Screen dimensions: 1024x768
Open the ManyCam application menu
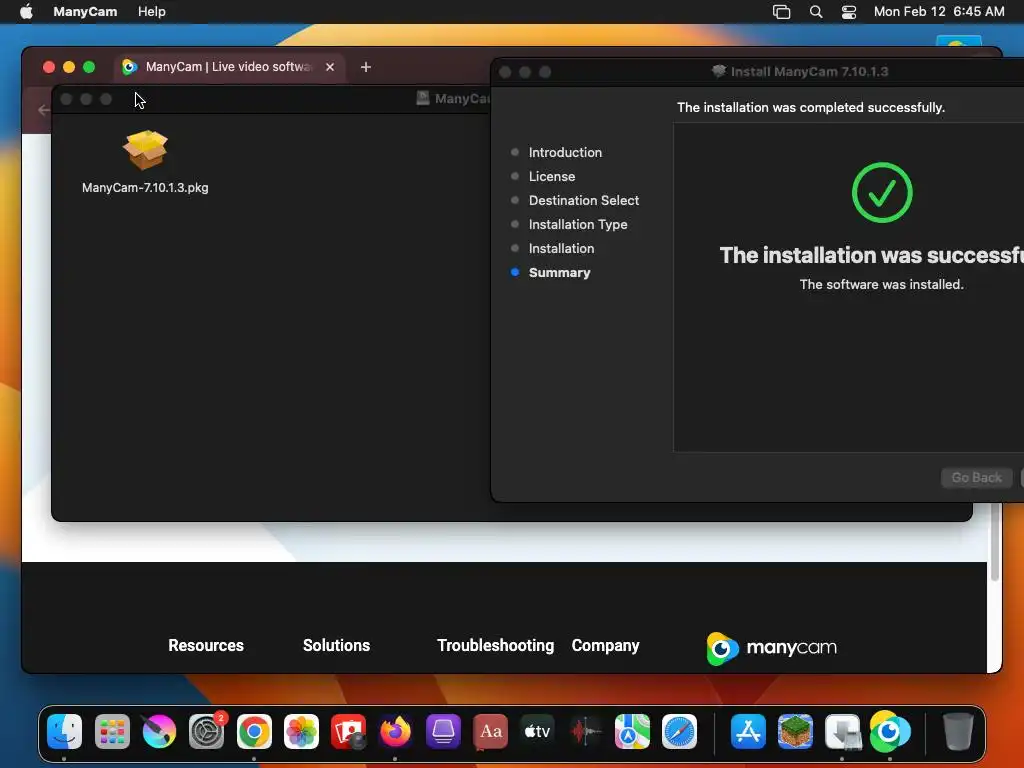click(x=85, y=12)
